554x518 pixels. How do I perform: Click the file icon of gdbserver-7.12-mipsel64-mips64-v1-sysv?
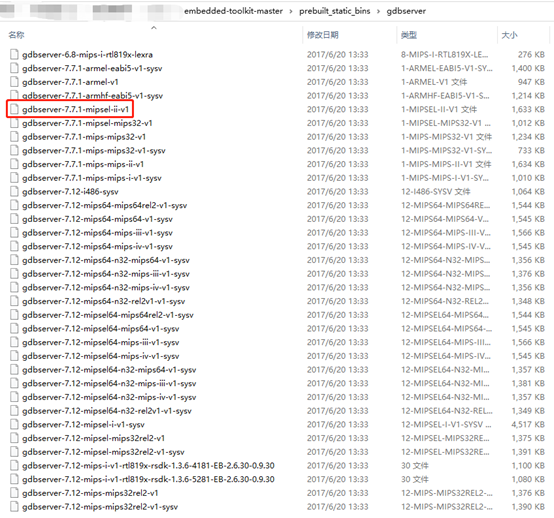click(14, 329)
